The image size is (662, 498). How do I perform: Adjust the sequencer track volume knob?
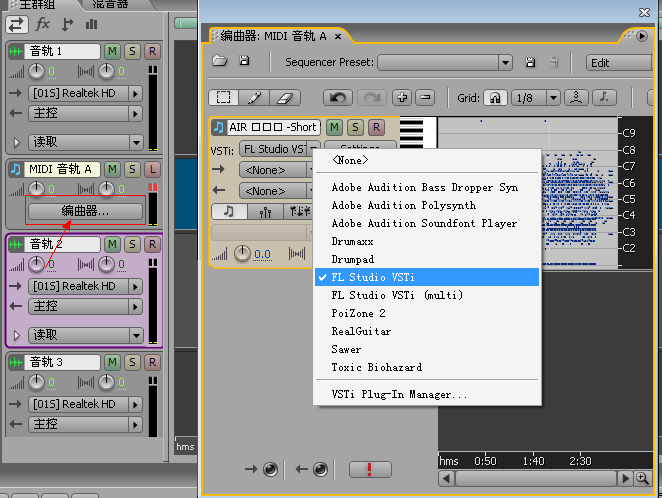(242, 254)
